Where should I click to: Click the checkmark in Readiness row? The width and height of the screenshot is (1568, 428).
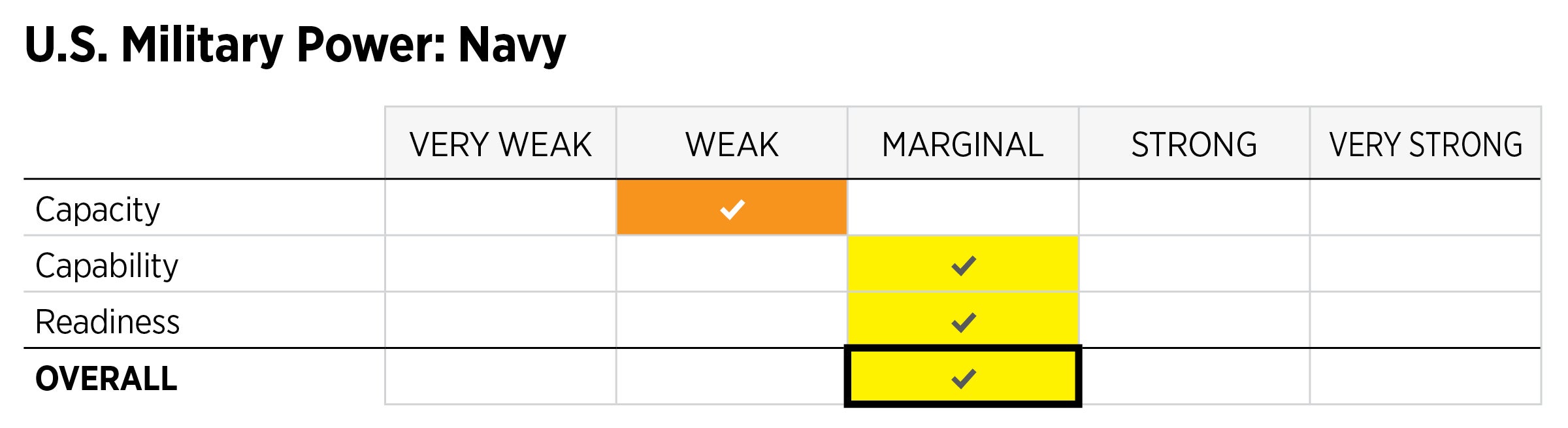[963, 321]
